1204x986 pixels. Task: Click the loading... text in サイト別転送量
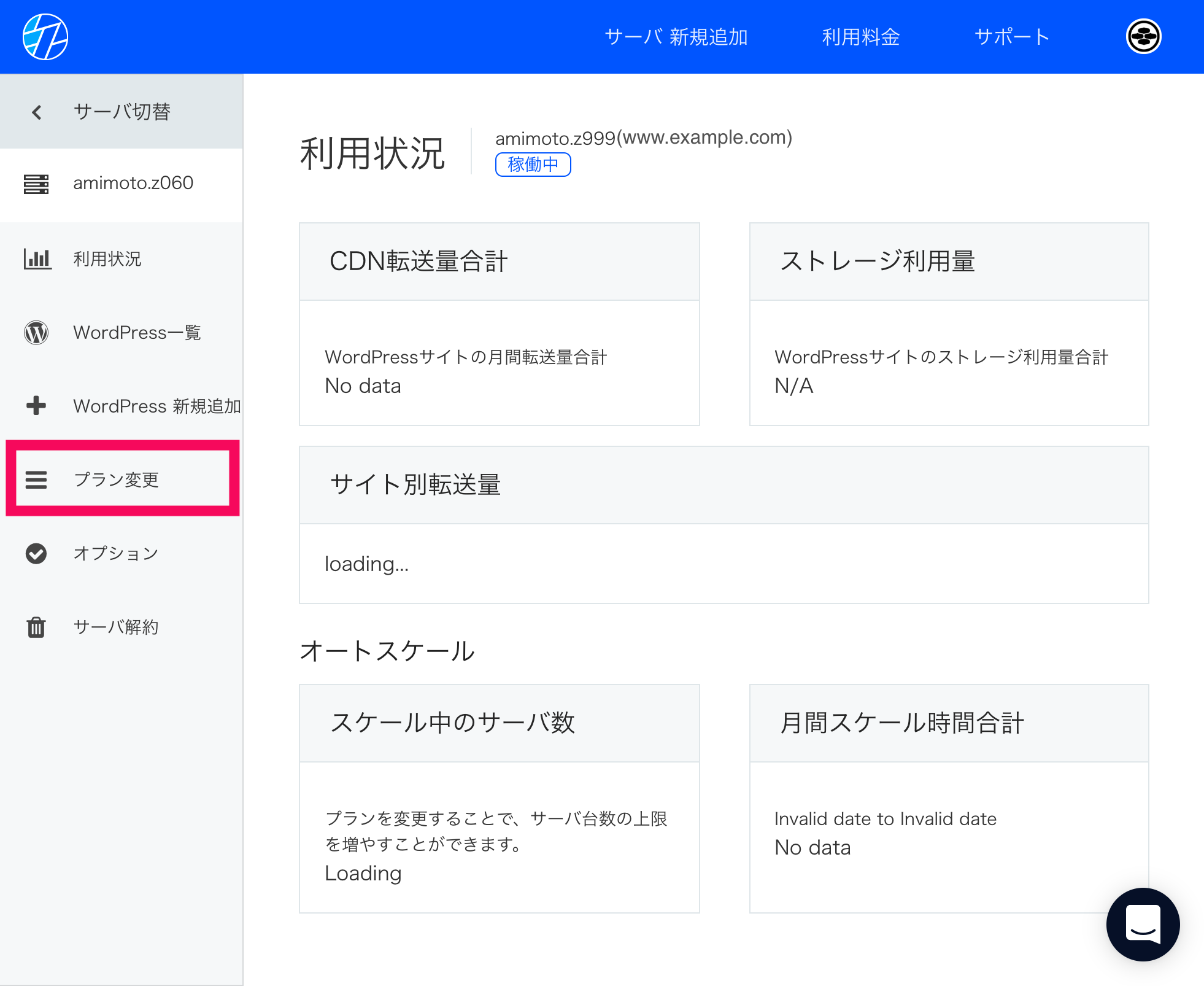(366, 564)
